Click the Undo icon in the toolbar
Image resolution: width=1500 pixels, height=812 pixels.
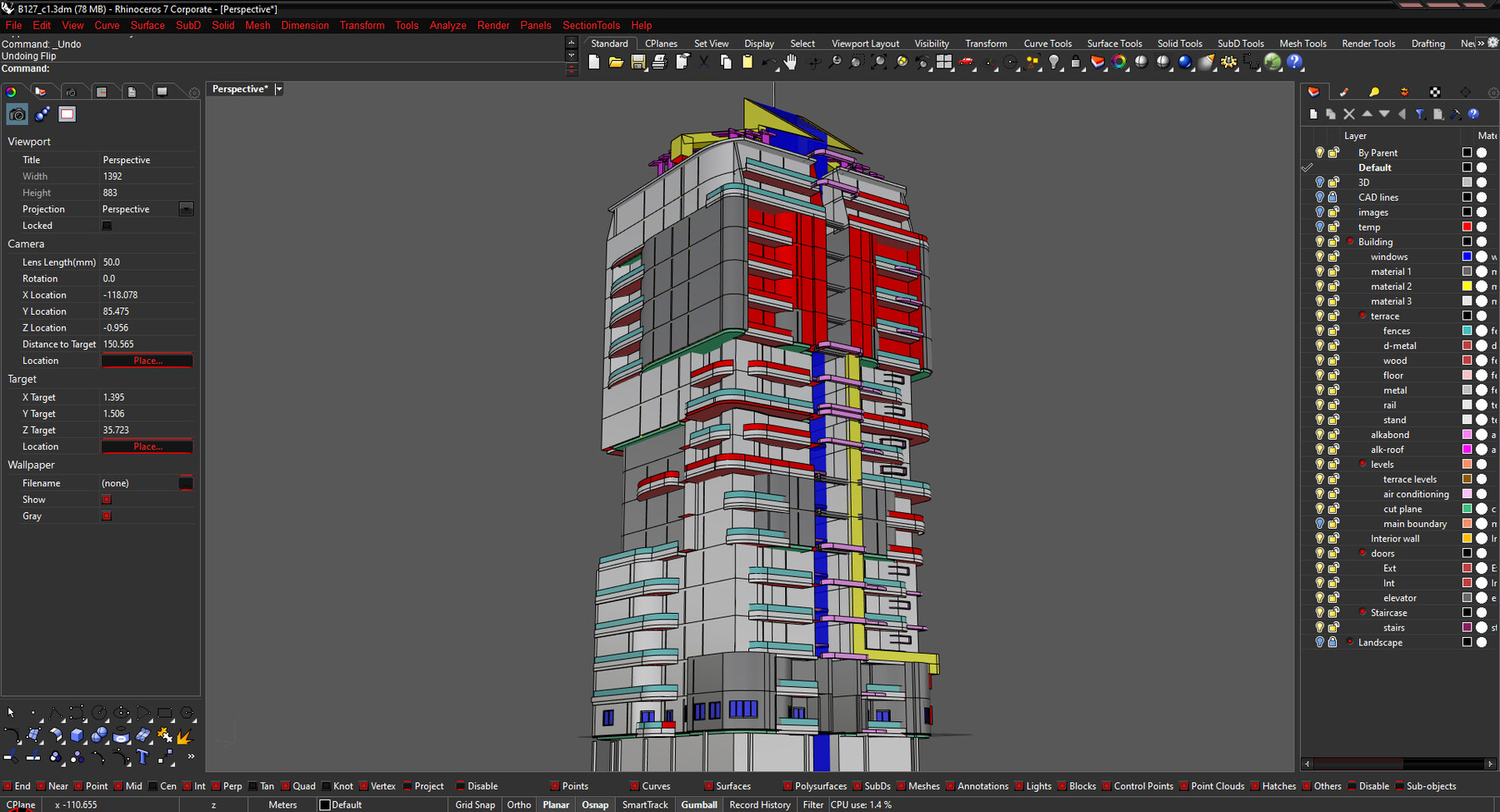pos(768,62)
